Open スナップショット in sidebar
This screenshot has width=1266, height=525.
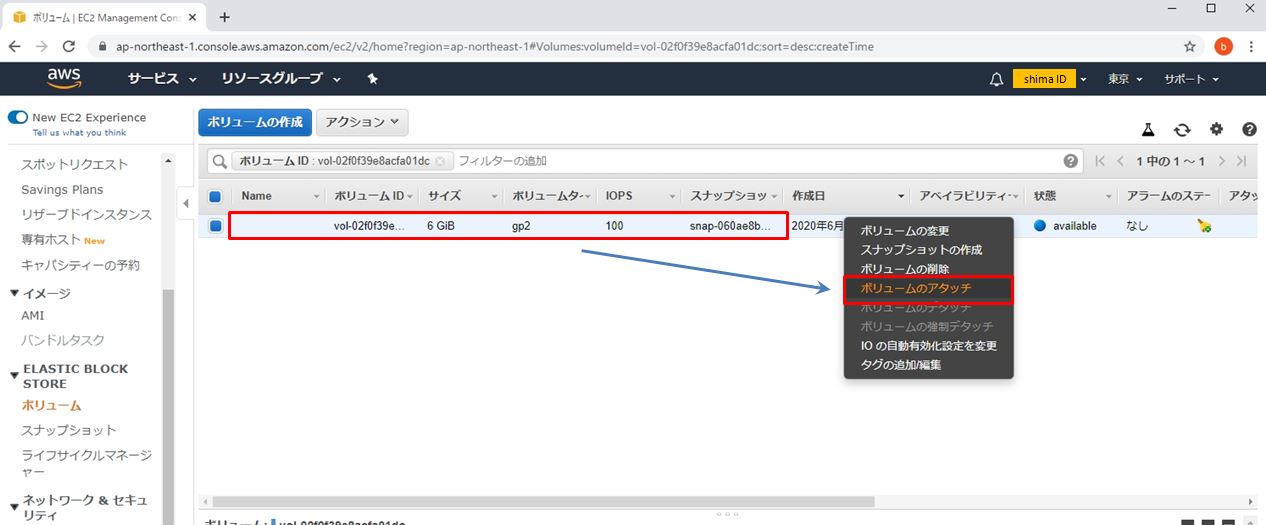[x=69, y=430]
